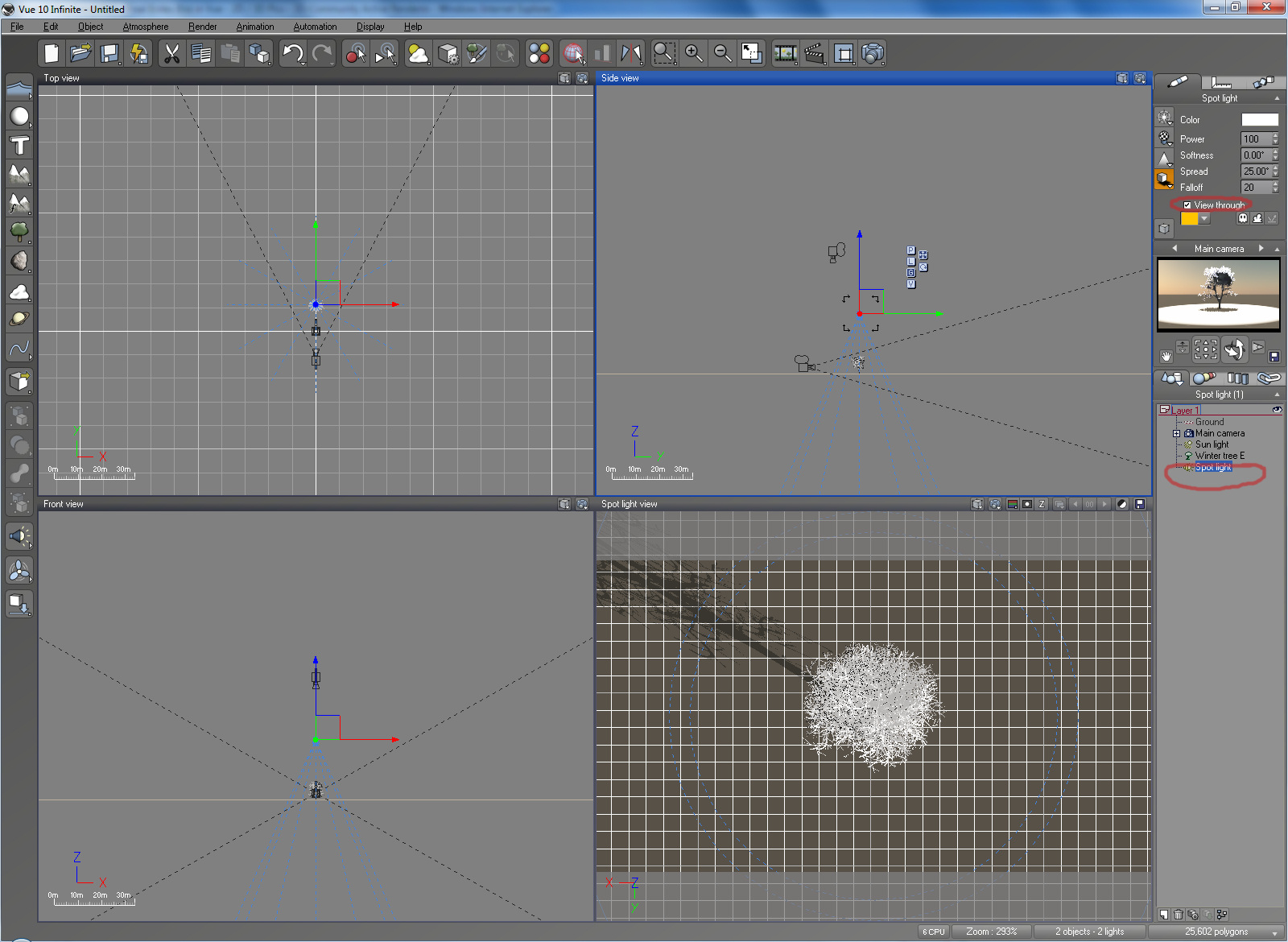Select Sun light in the layer list
The height and width of the screenshot is (942, 1288).
pos(1212,444)
